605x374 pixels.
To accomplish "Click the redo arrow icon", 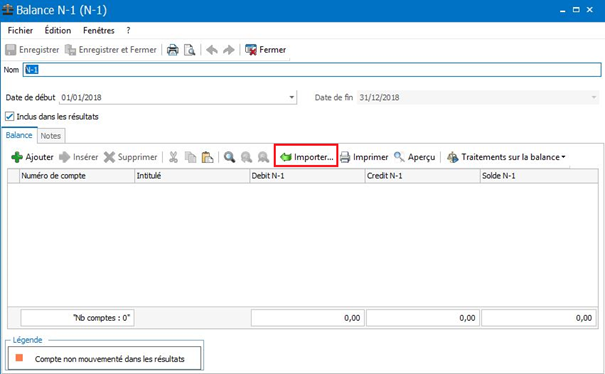I will click(229, 50).
